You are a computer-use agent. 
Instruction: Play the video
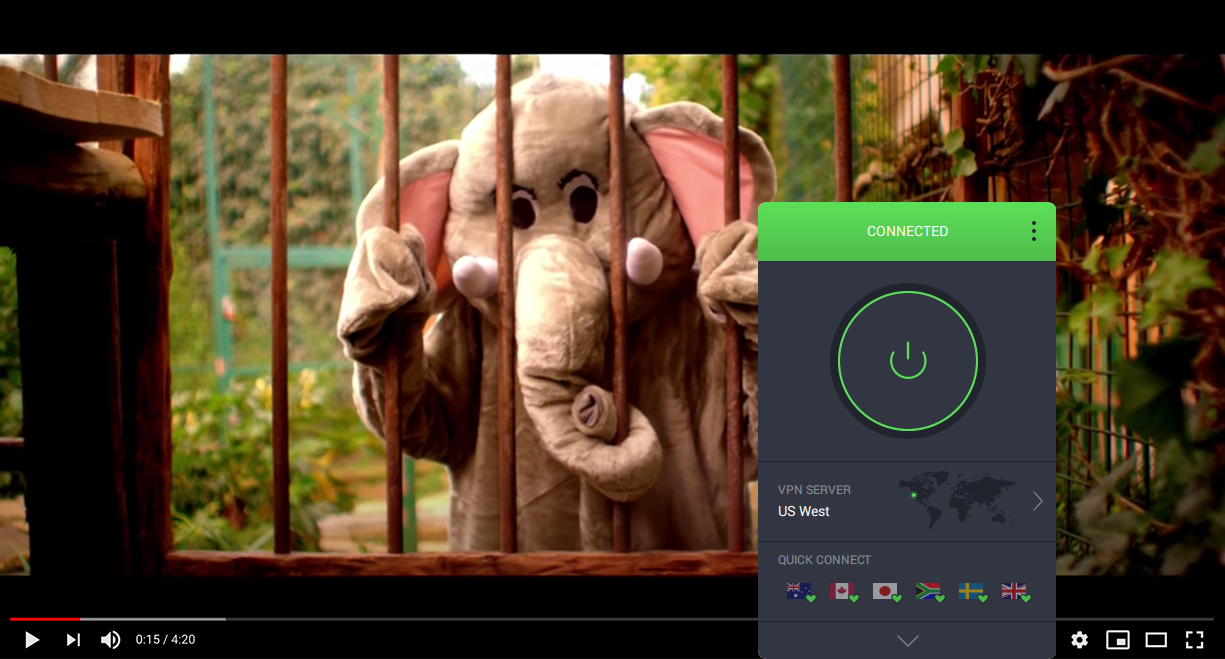pyautogui.click(x=32, y=640)
